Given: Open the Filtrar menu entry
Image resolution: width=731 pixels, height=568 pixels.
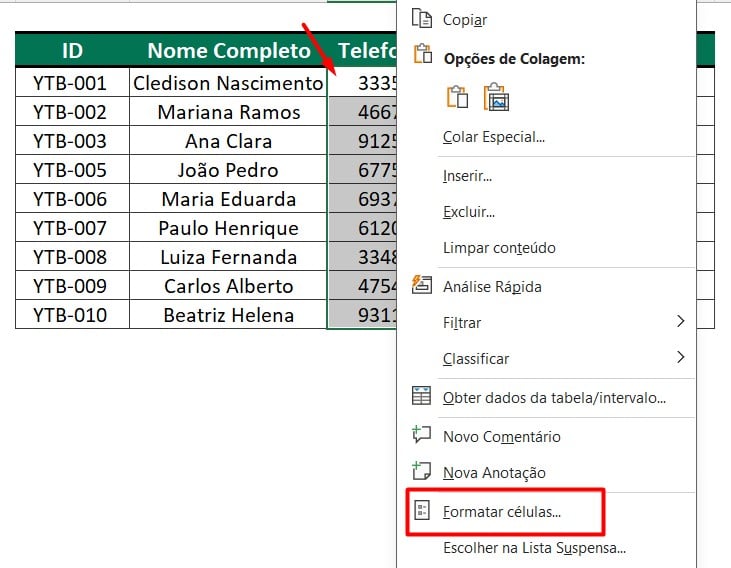Looking at the screenshot, I should point(545,323).
